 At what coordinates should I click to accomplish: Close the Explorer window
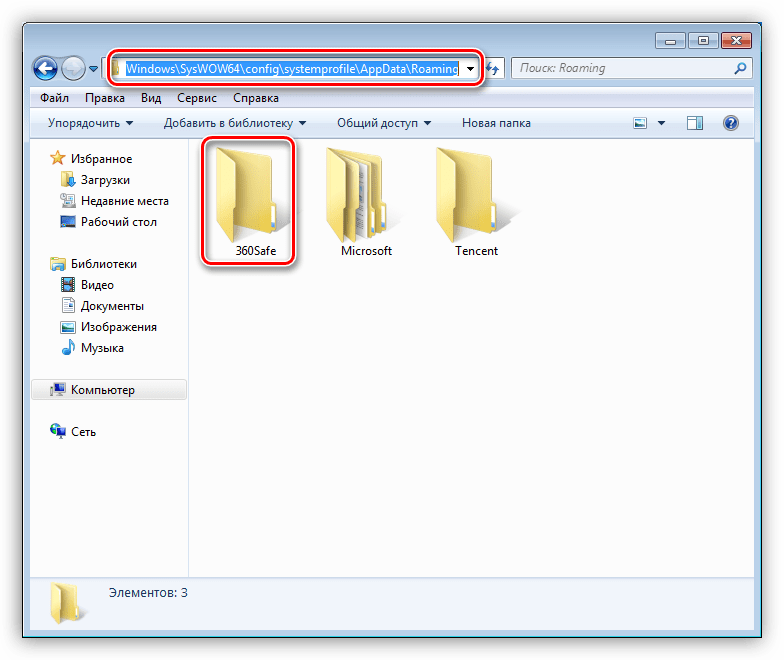(x=736, y=40)
